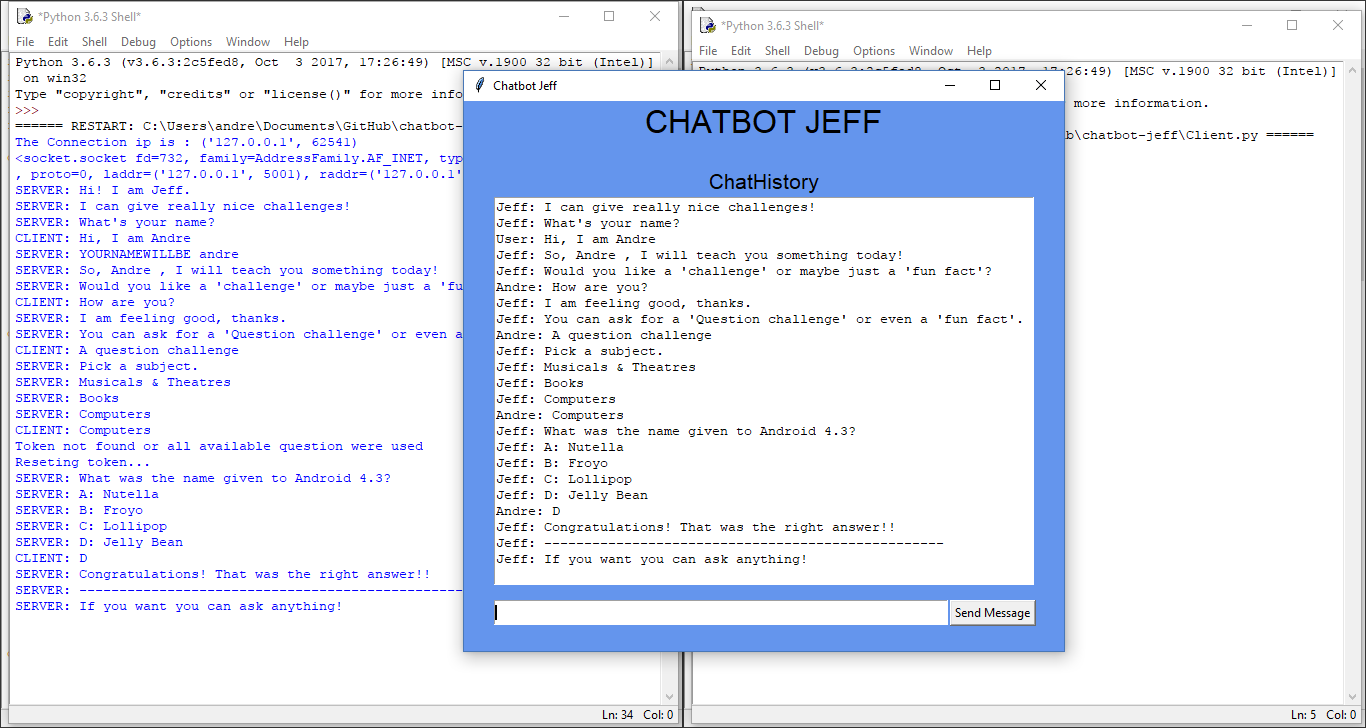This screenshot has width=1366, height=728.
Task: Click chat line 'User: Hi, I am Andre'
Action: pos(576,239)
